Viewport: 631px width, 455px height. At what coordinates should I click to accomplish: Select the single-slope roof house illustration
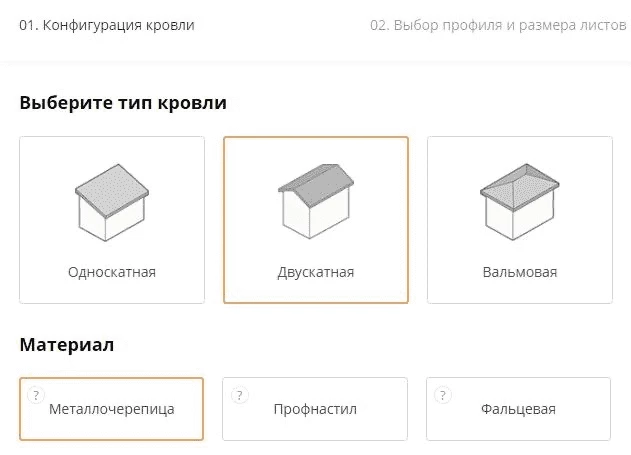pos(112,202)
